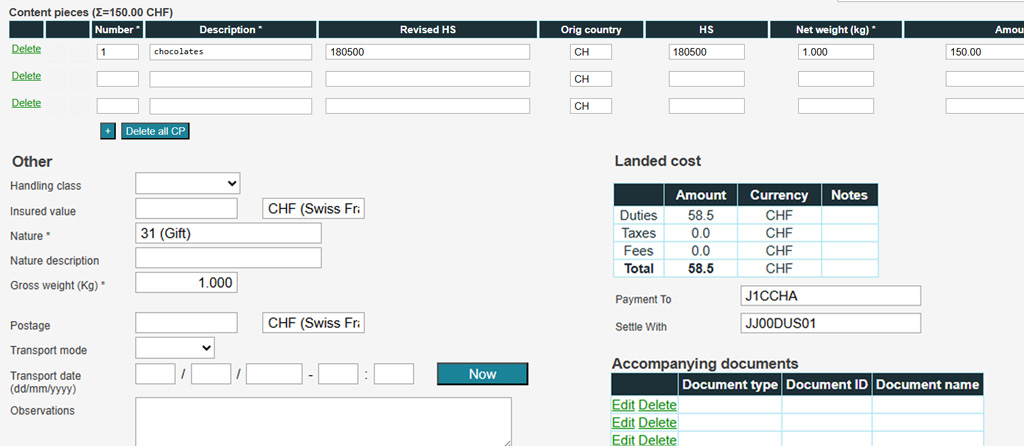The height and width of the screenshot is (446, 1024).
Task: Click the Nature field showing 31 (Gift)
Action: 228,233
